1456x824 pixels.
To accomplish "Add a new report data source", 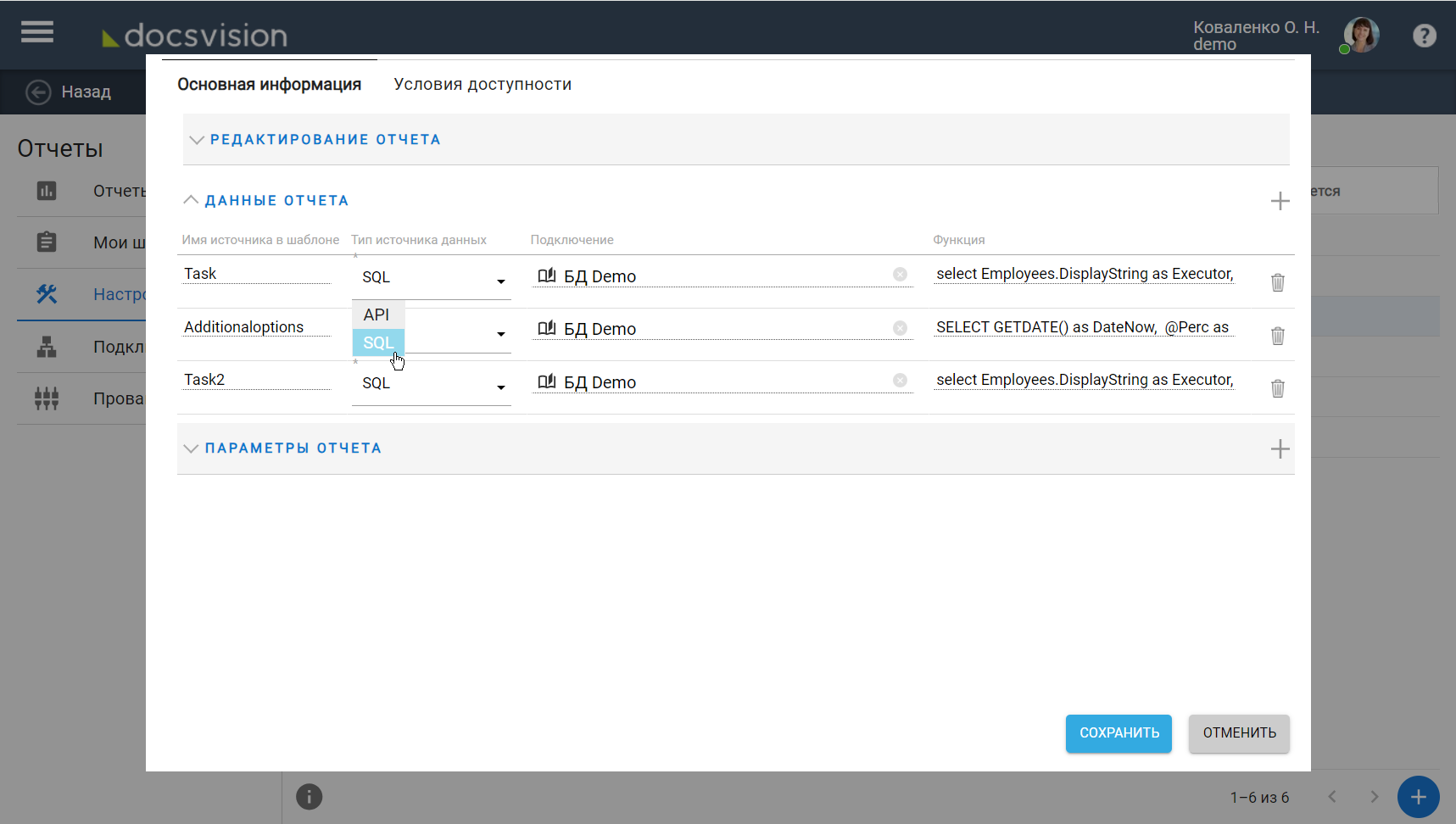I will (1280, 201).
